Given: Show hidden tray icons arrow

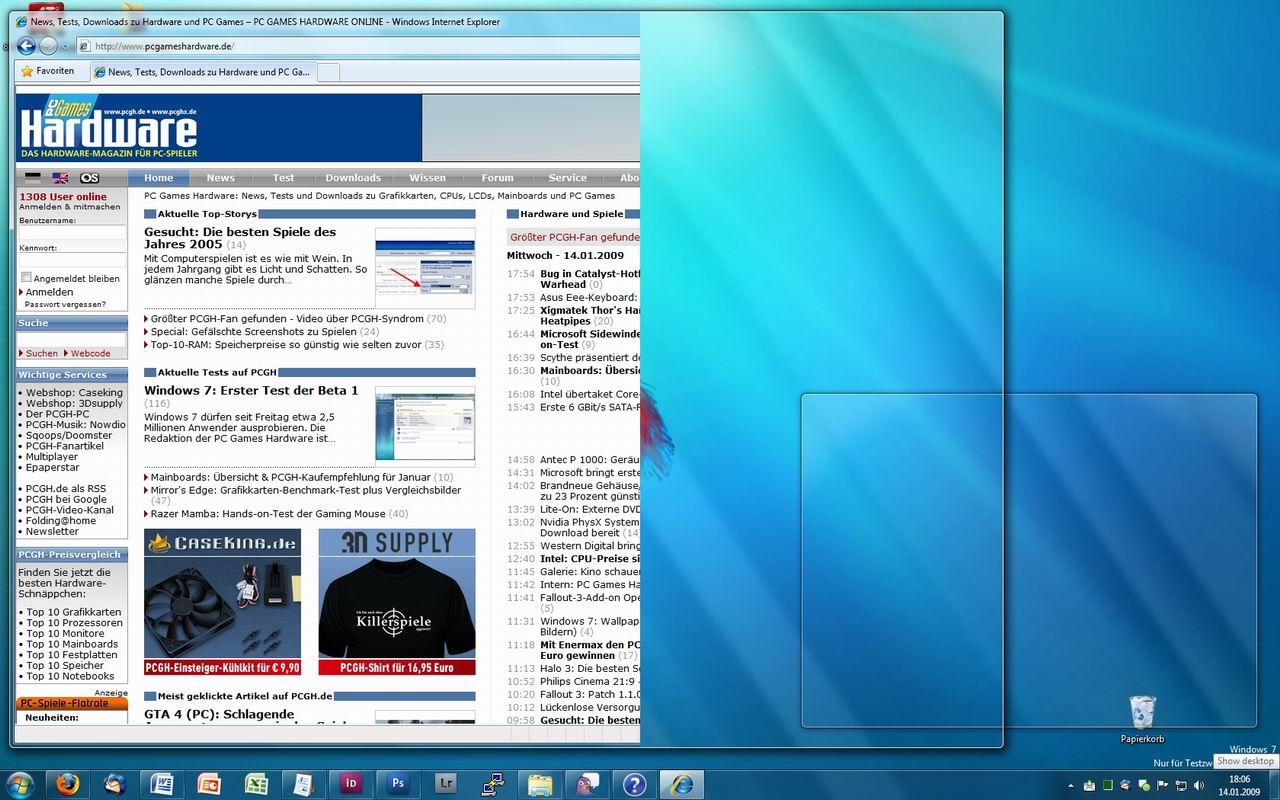Looking at the screenshot, I should click(x=1071, y=786).
